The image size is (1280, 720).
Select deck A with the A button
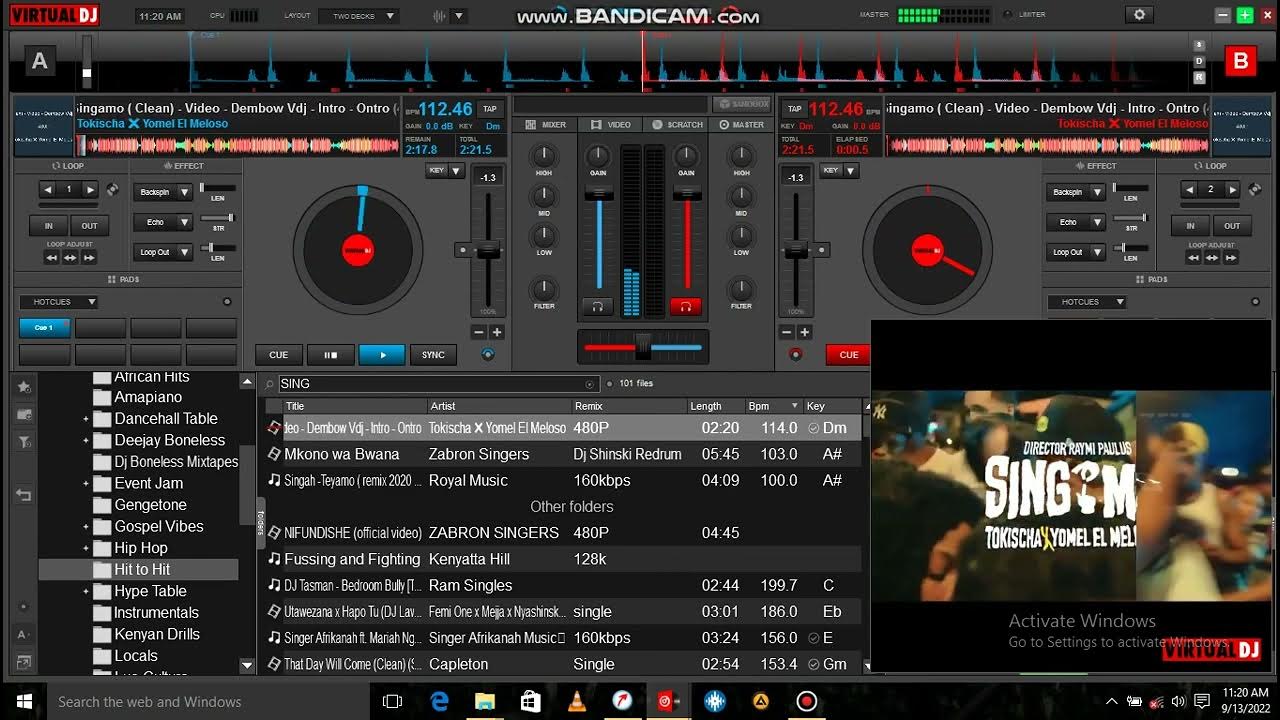pos(39,61)
